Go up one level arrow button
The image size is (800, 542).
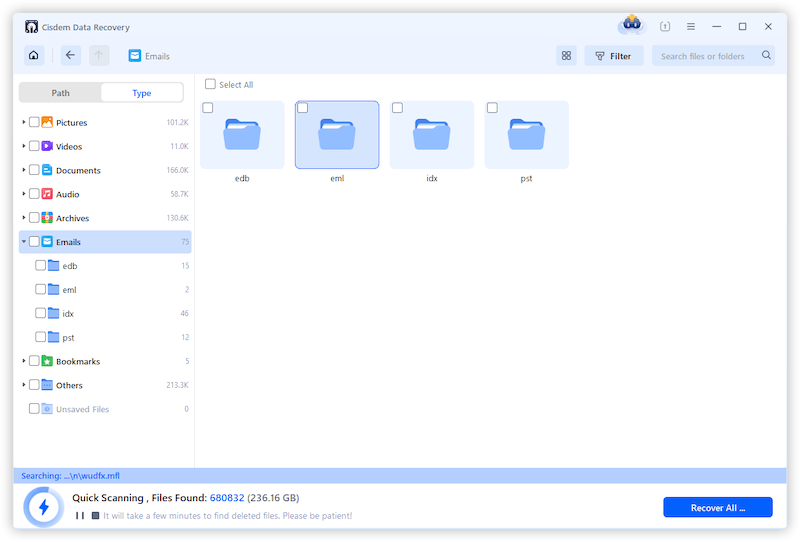click(99, 55)
